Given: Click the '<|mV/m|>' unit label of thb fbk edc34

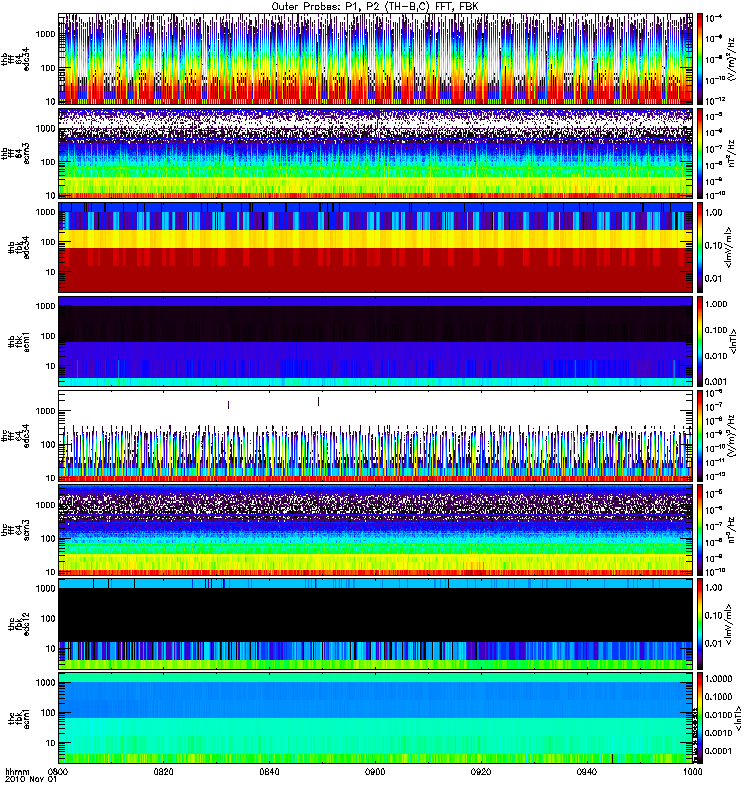Looking at the screenshot, I should 730,247.
